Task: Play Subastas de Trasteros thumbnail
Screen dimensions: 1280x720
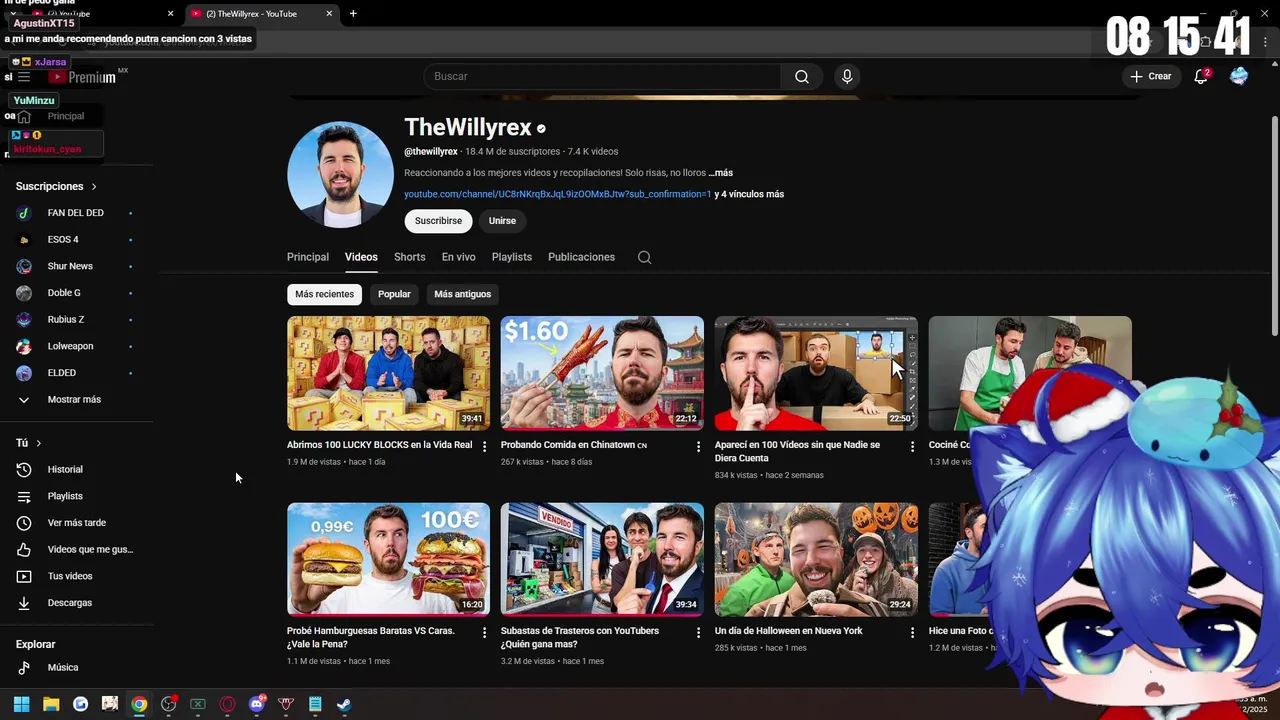Action: tap(602, 559)
